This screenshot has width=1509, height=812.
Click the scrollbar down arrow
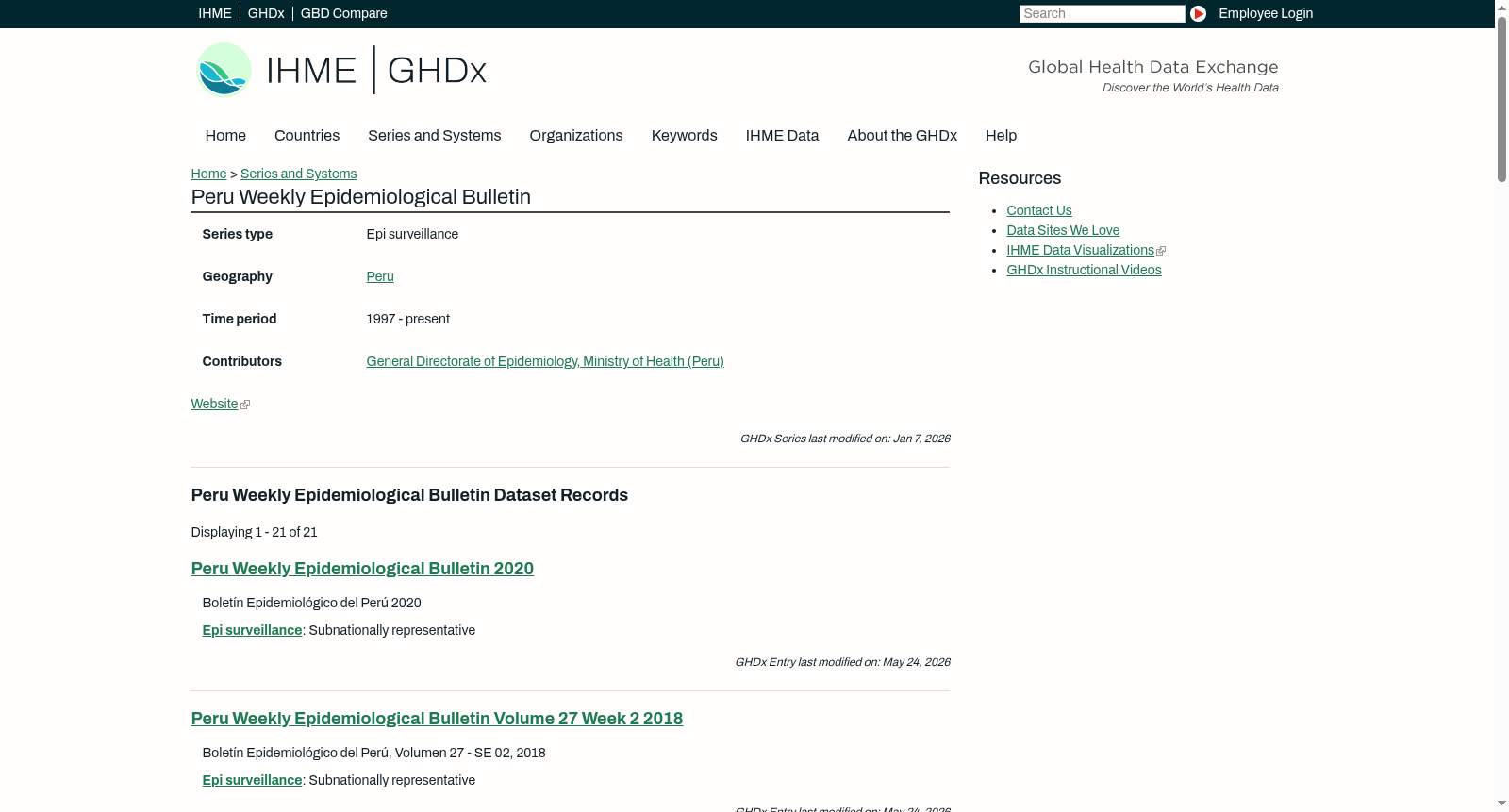coord(1501,804)
